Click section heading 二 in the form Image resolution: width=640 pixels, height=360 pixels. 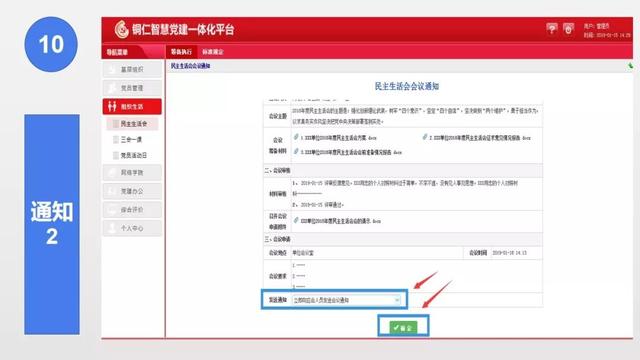click(x=278, y=170)
